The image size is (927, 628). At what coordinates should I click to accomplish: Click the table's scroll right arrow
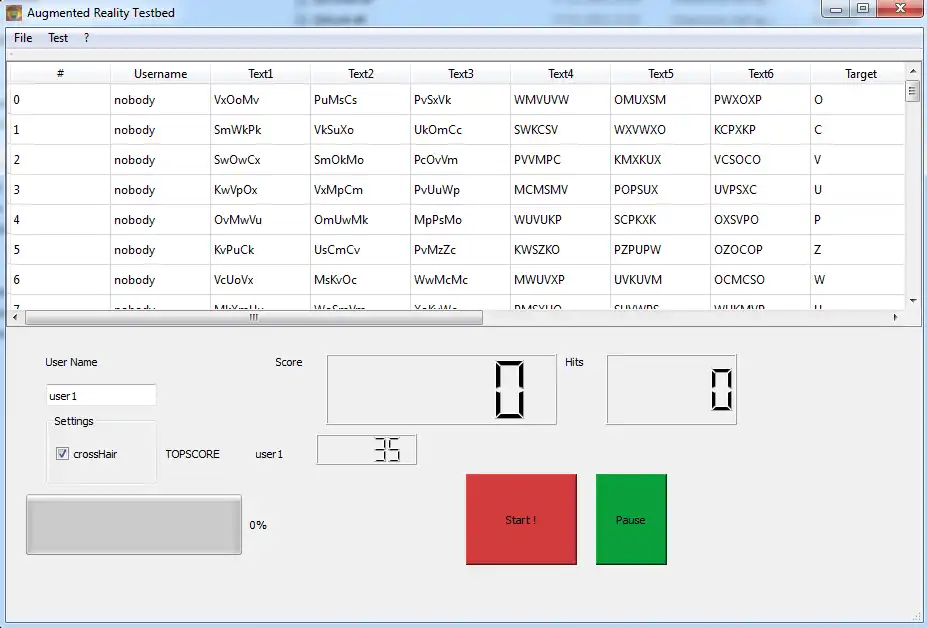[896, 318]
